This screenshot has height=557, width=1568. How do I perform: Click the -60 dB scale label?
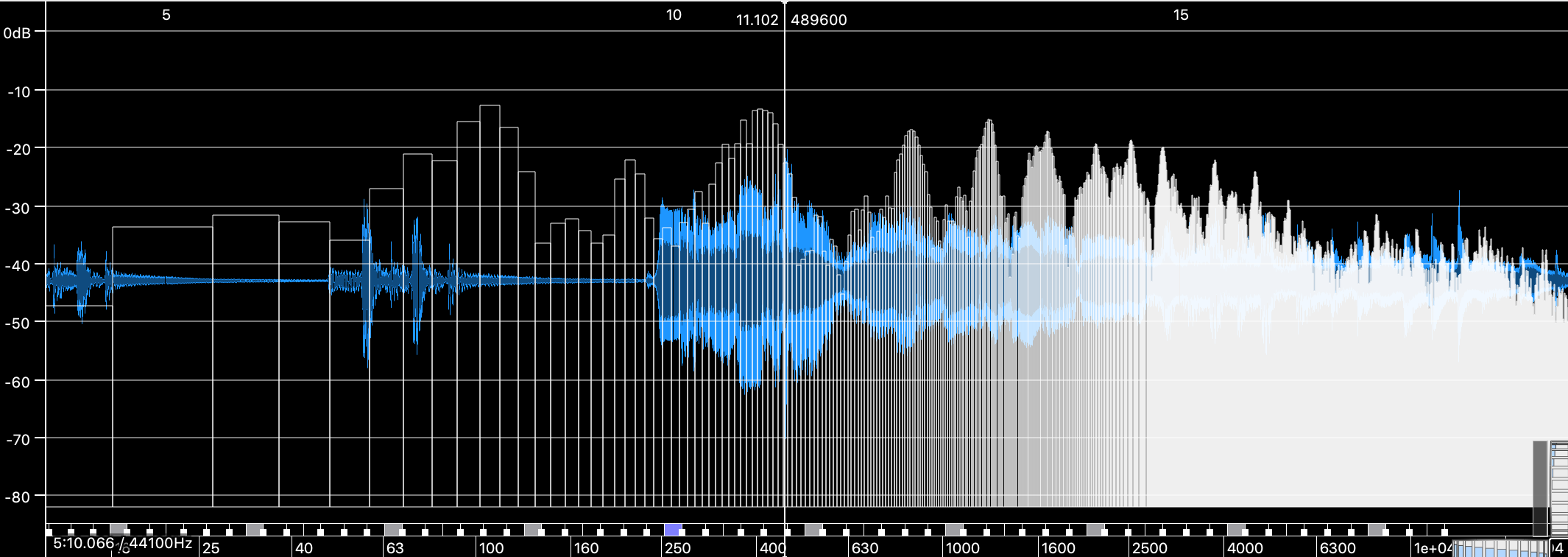click(18, 382)
